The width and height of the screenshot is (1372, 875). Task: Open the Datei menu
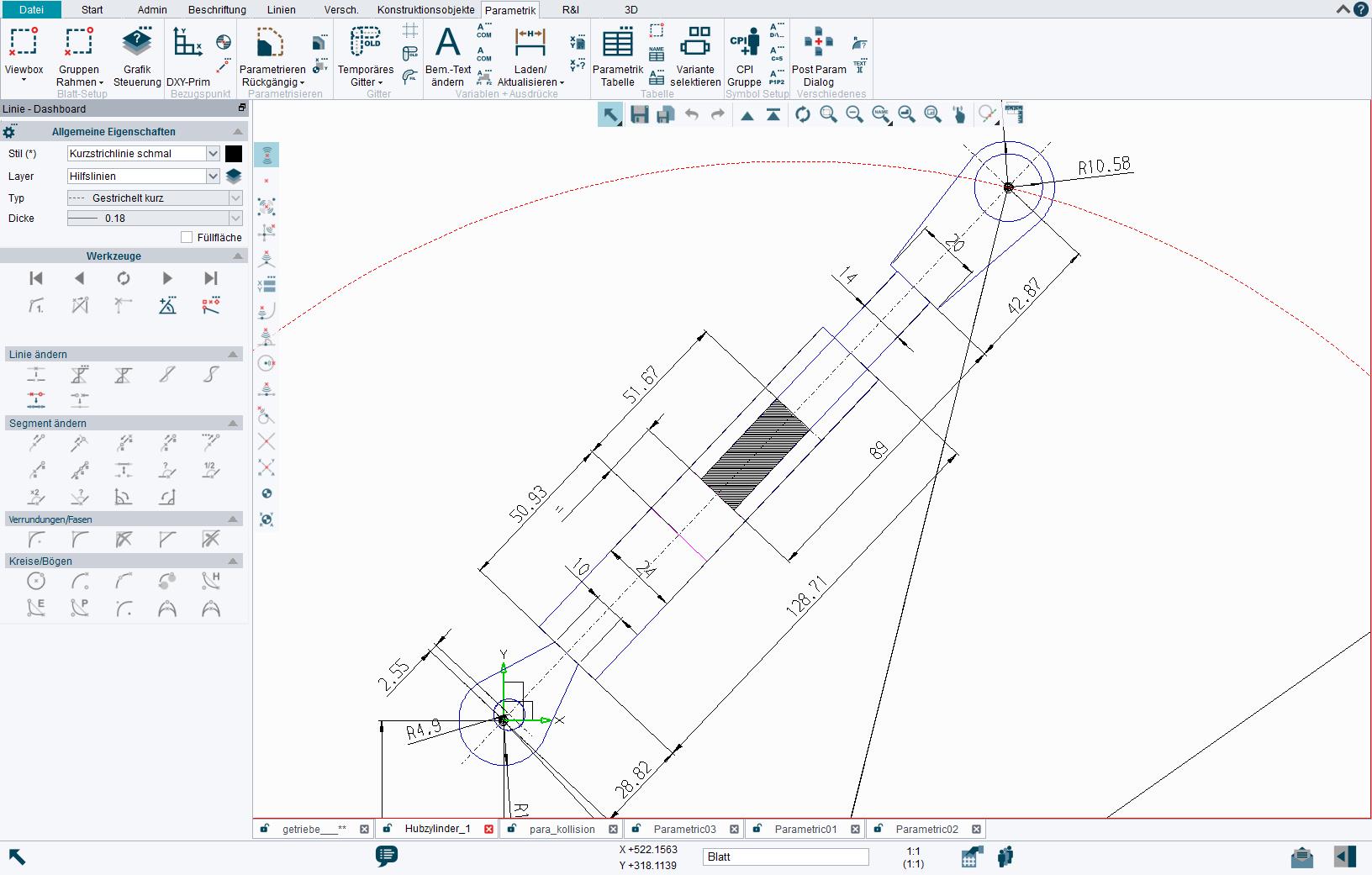[x=31, y=10]
